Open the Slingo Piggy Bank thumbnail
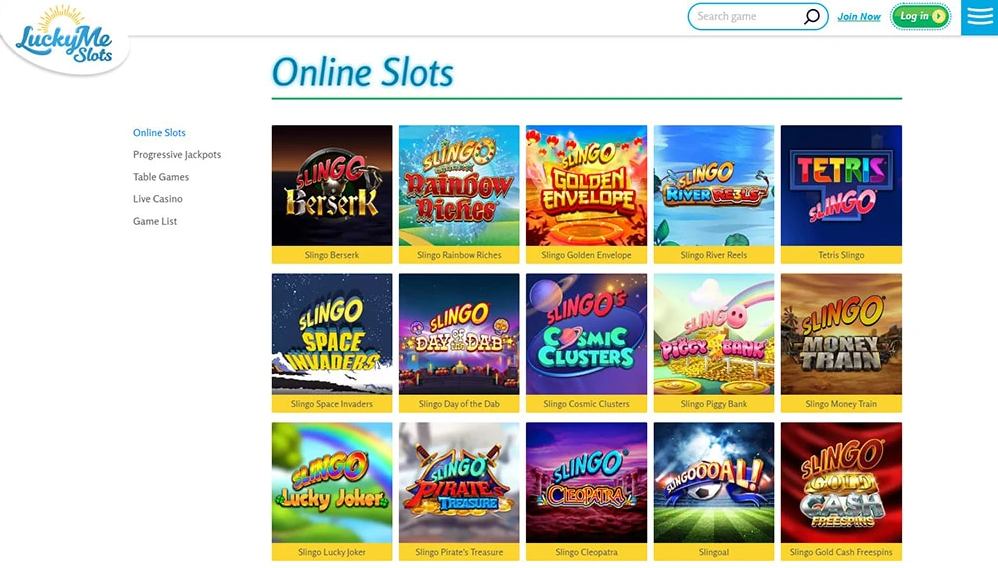998x568 pixels. point(713,334)
